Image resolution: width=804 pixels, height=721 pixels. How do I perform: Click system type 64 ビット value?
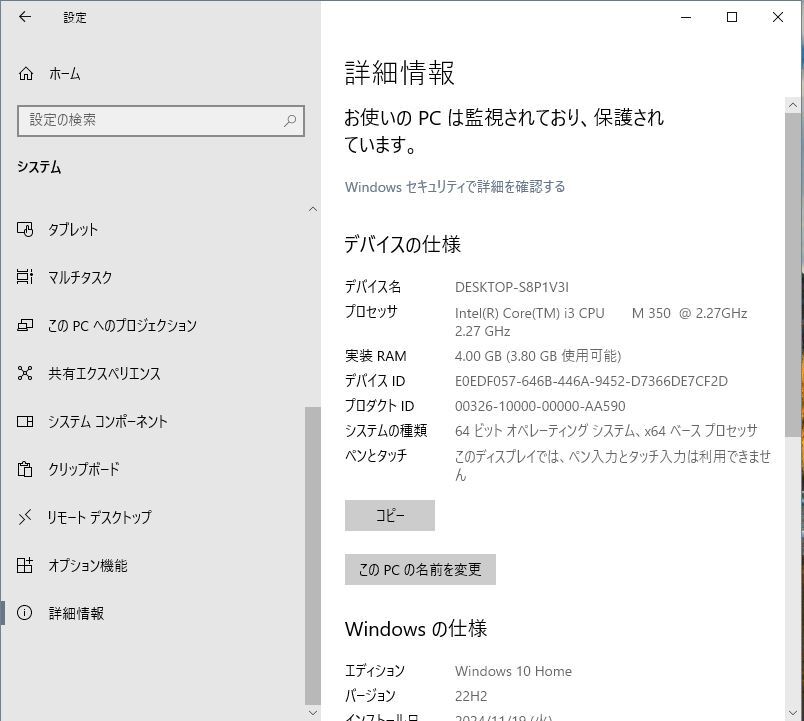(x=606, y=431)
